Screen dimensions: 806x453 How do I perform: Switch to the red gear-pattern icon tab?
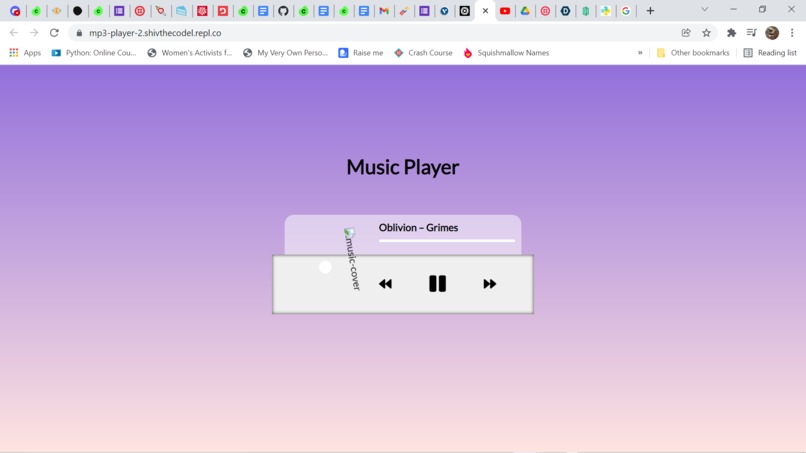tap(202, 11)
